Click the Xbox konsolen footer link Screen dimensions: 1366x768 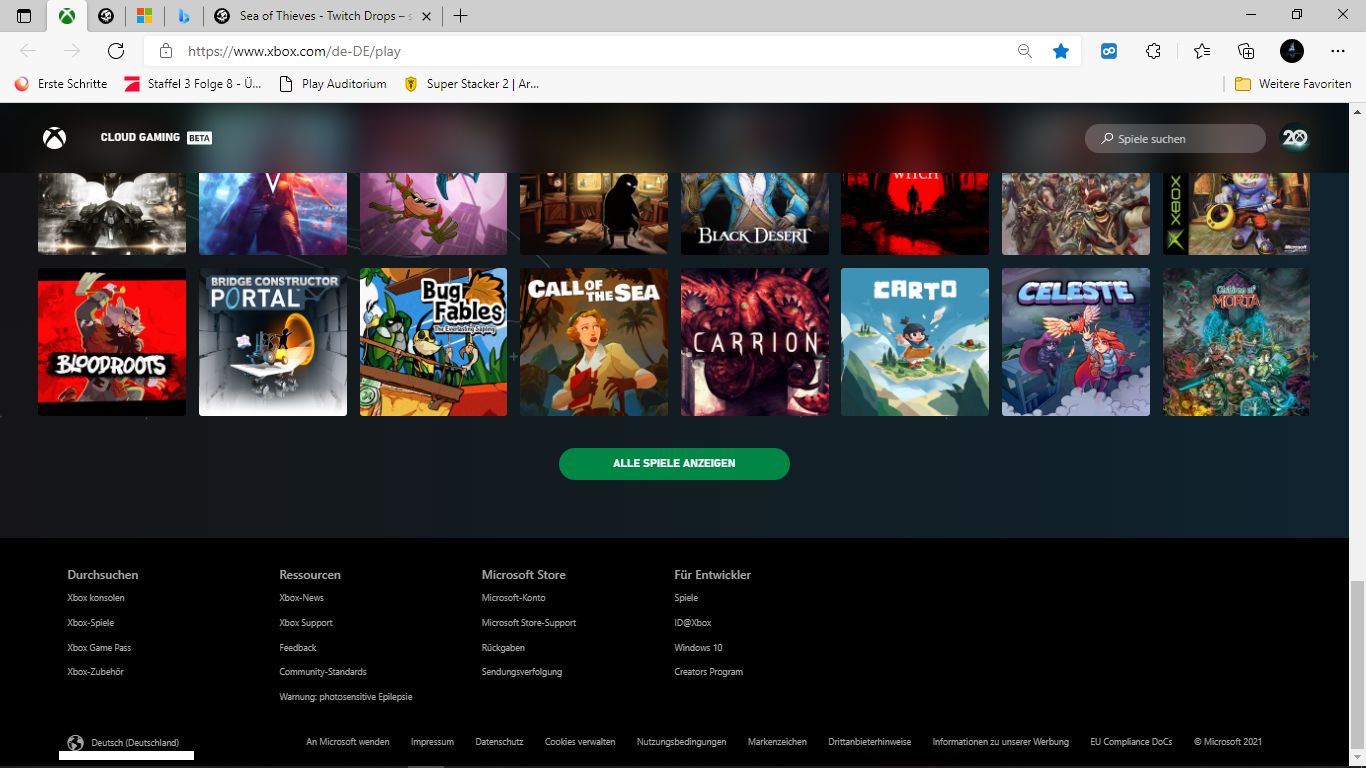(x=96, y=598)
